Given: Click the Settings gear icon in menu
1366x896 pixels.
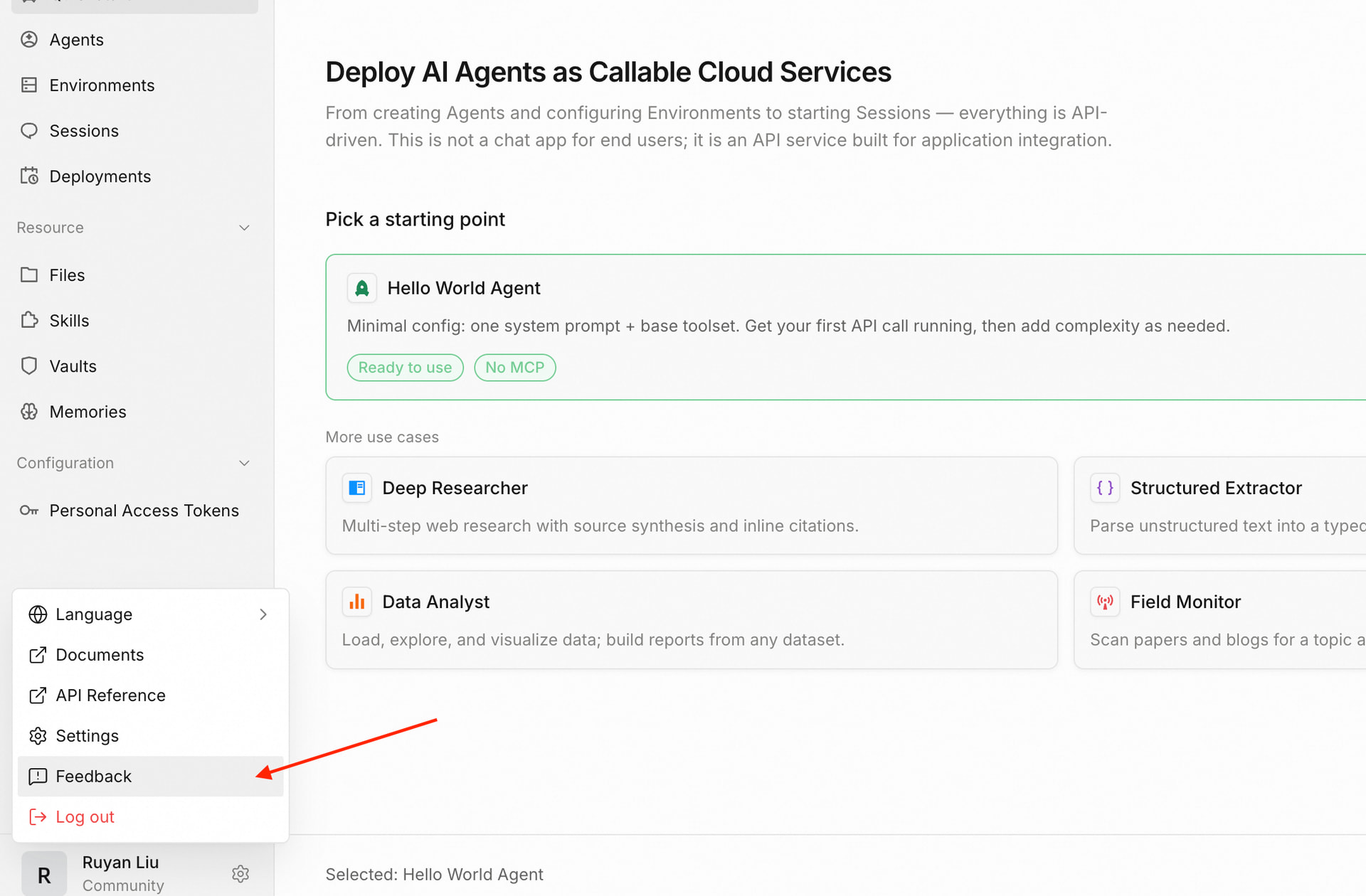Looking at the screenshot, I should [38, 736].
